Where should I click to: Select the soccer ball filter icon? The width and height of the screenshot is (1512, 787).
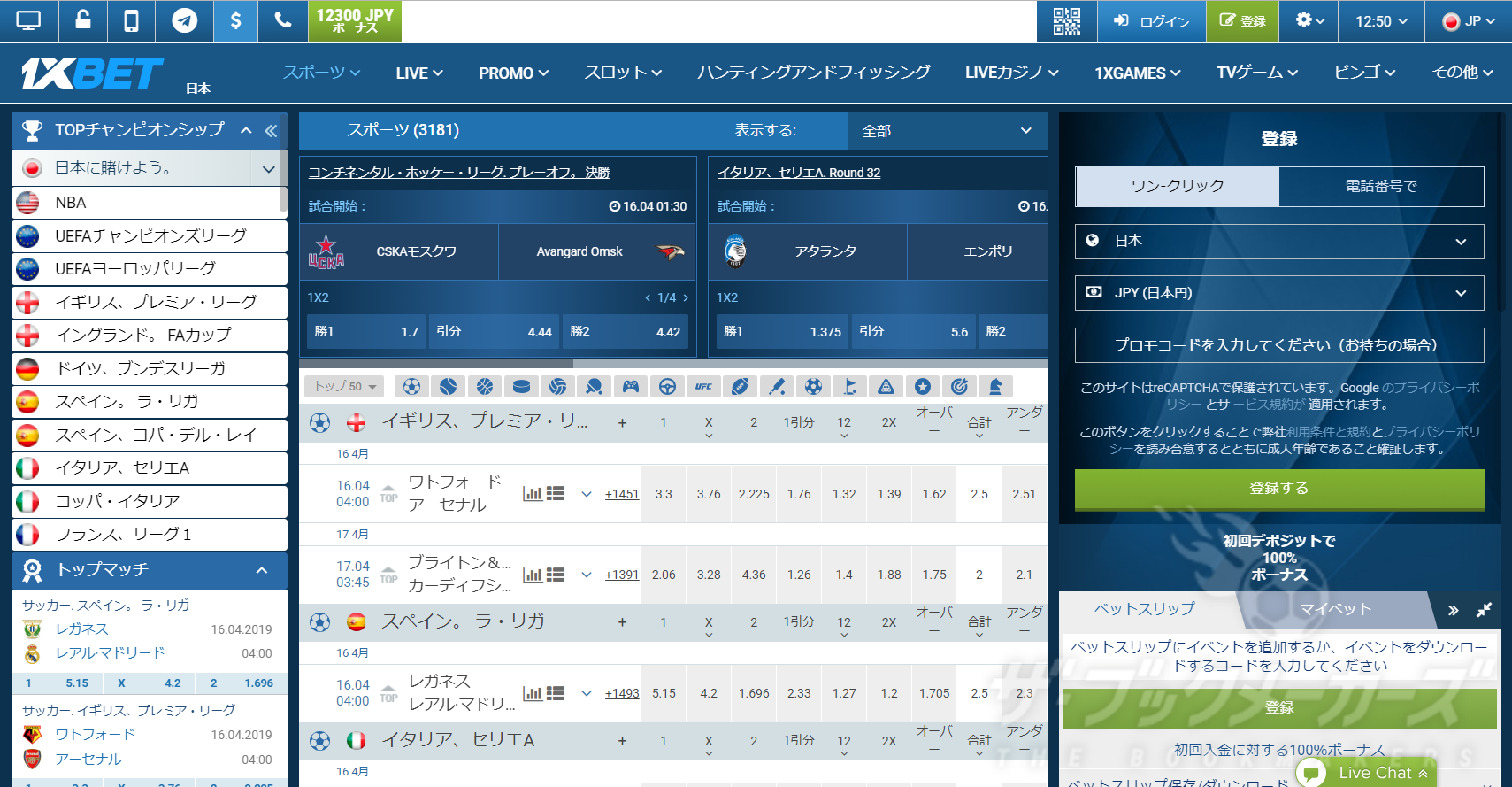click(x=411, y=386)
